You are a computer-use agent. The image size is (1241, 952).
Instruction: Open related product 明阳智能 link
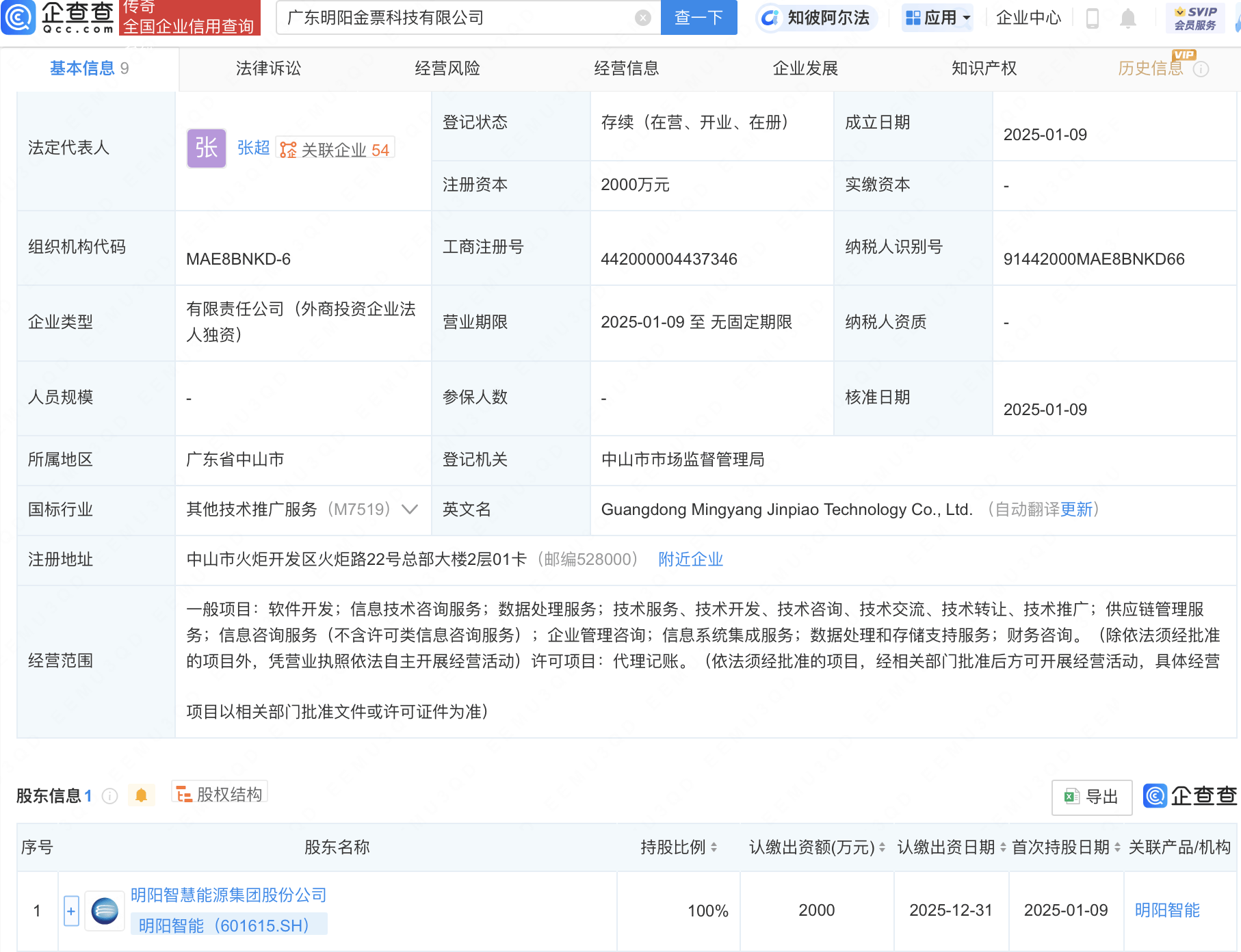[1167, 910]
